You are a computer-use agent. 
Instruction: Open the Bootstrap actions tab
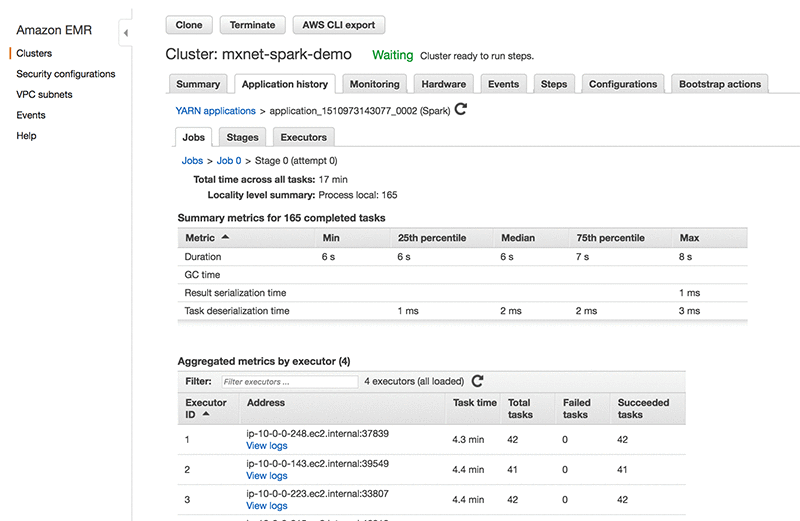click(719, 84)
